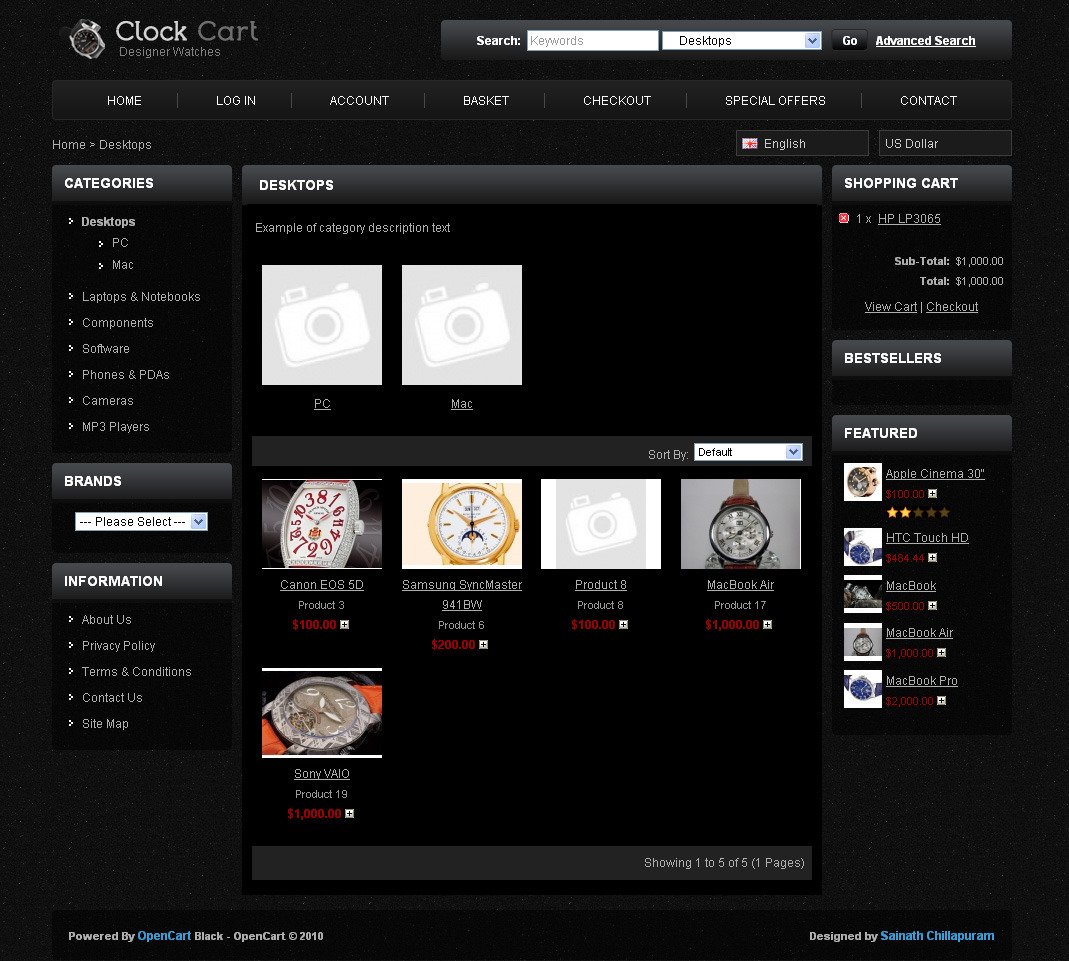Open Samsung SyncMaster gold watch image
The height and width of the screenshot is (961, 1069).
pyautogui.click(x=462, y=523)
